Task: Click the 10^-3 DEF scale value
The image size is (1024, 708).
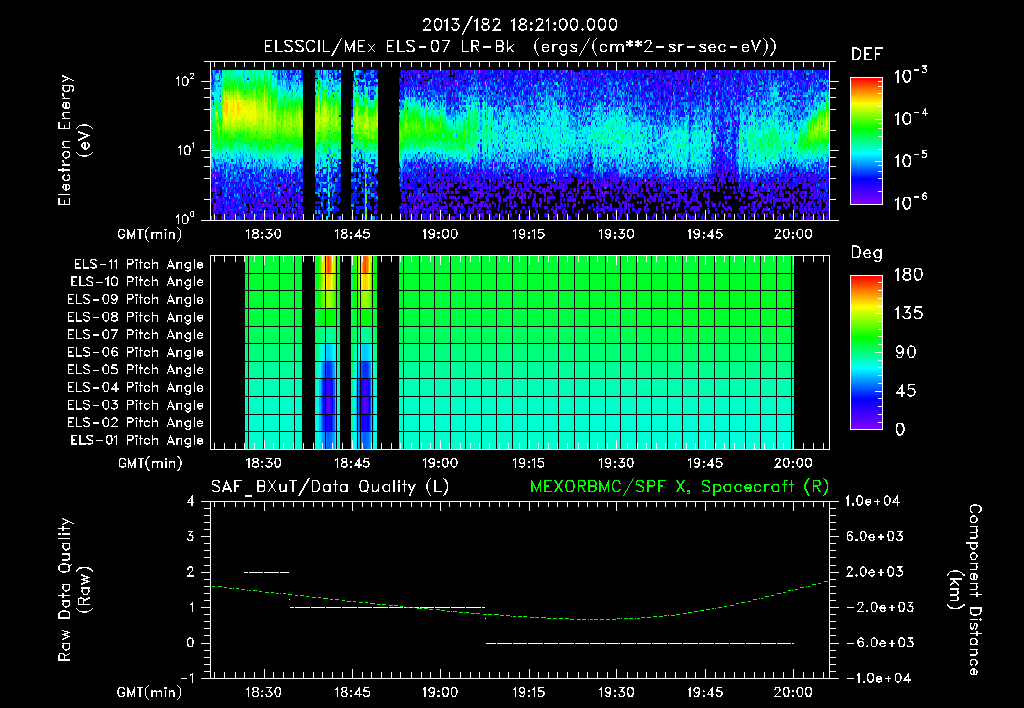Action: [x=910, y=76]
